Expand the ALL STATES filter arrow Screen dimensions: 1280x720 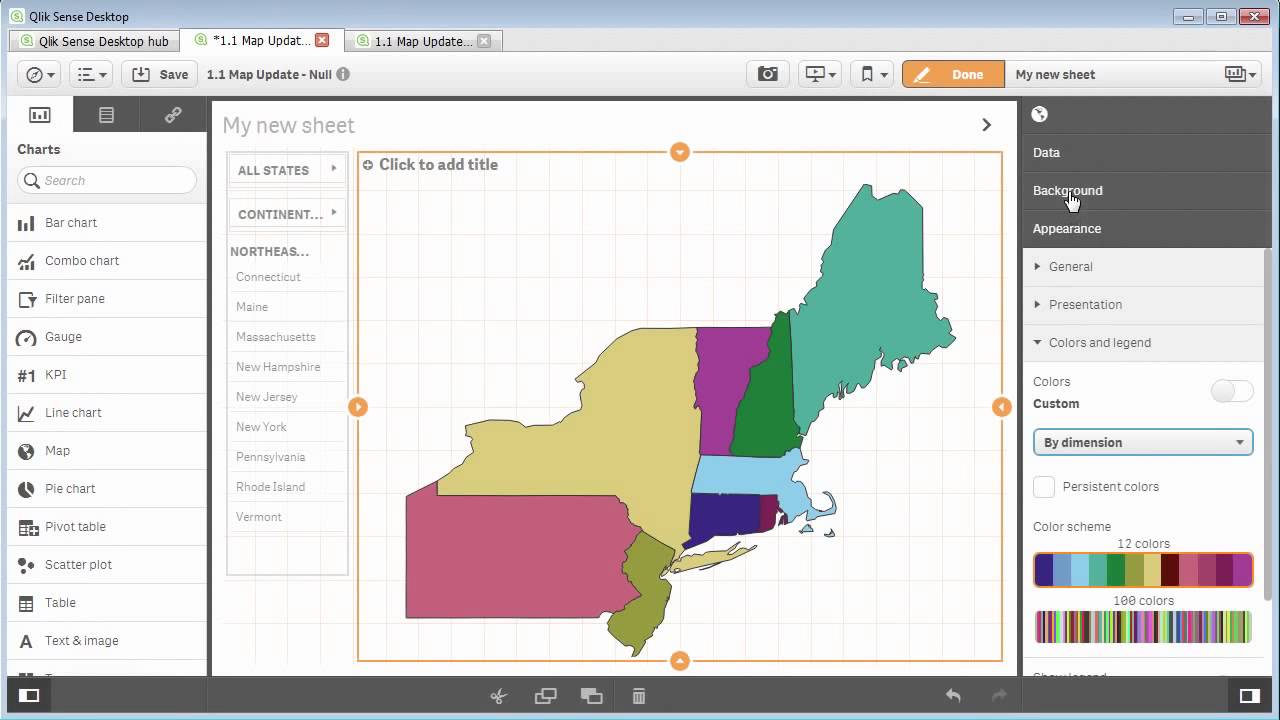click(334, 169)
